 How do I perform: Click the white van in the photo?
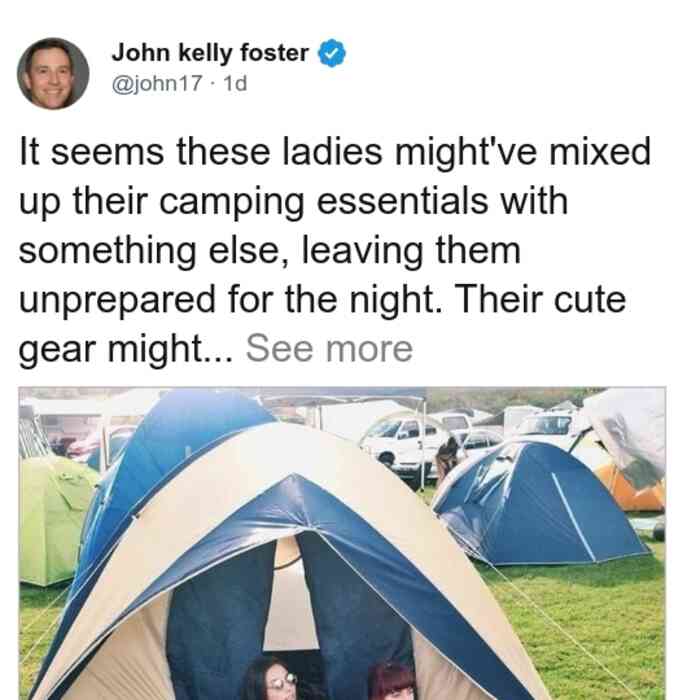(x=402, y=446)
